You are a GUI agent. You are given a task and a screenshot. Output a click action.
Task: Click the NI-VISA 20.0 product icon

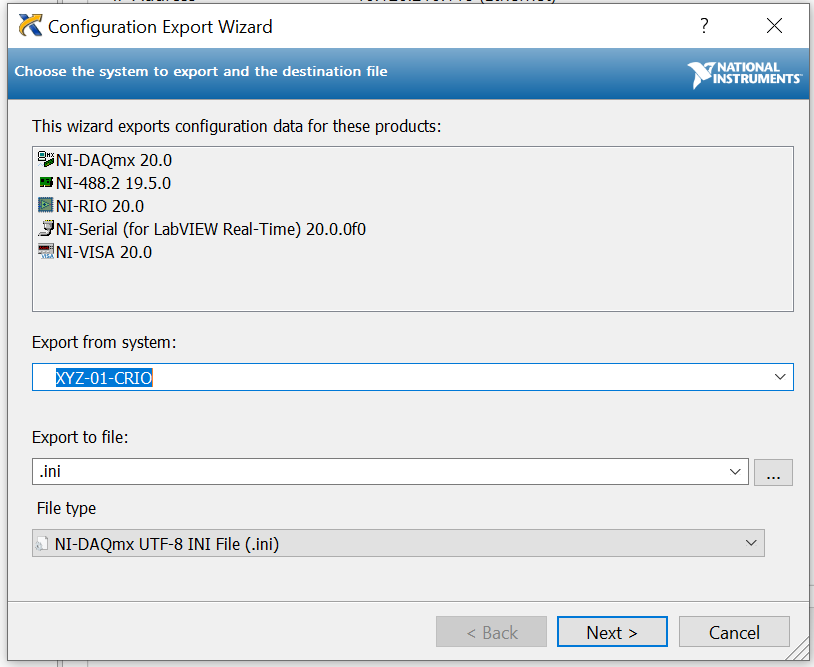coord(46,251)
